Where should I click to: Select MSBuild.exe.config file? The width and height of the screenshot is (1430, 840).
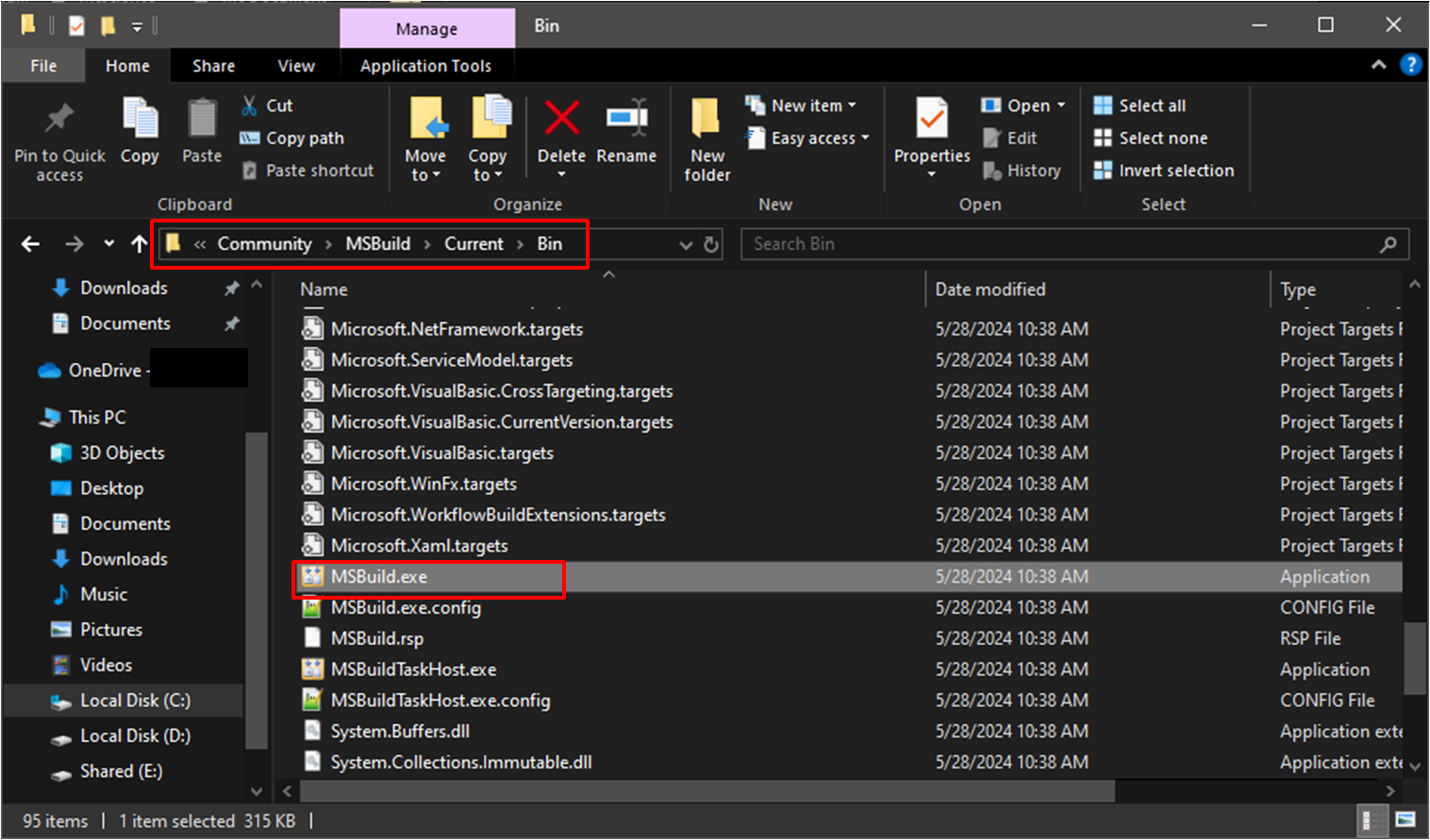(406, 608)
